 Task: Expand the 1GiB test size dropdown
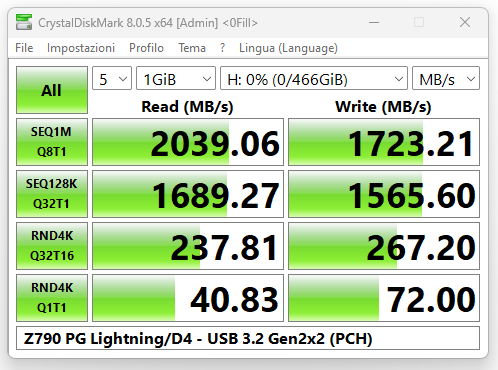(x=176, y=78)
